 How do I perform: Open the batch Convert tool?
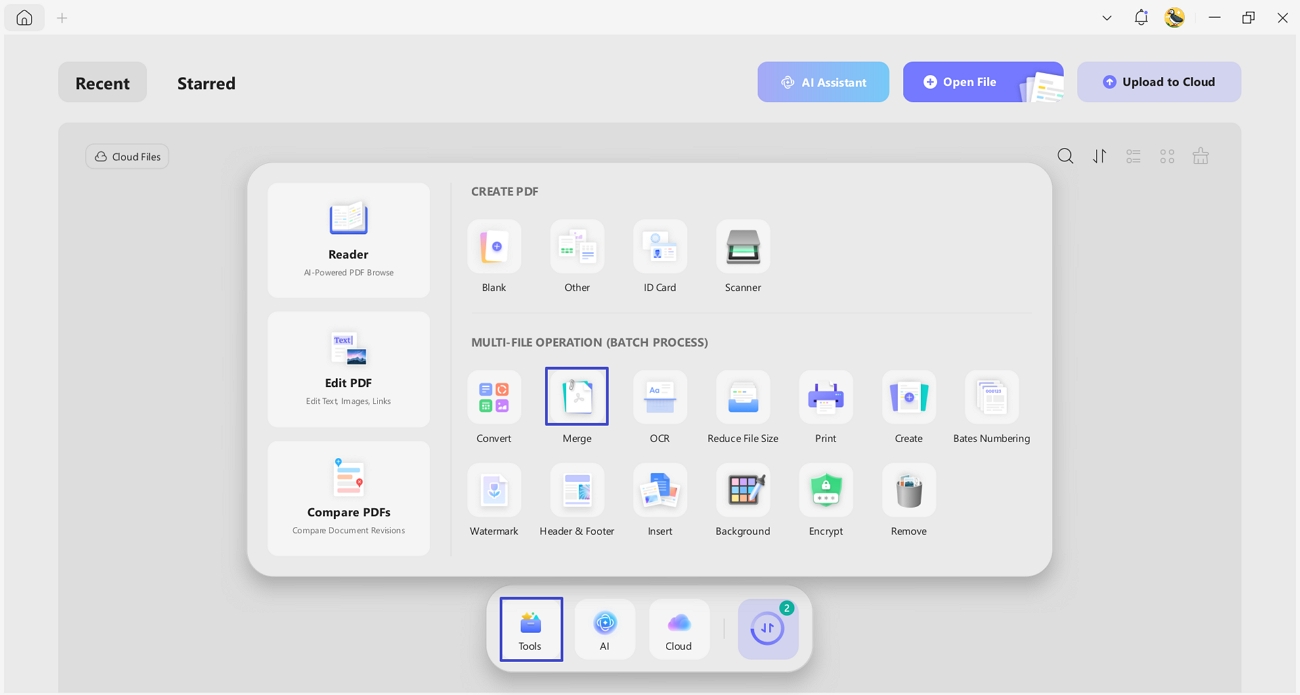click(x=494, y=408)
